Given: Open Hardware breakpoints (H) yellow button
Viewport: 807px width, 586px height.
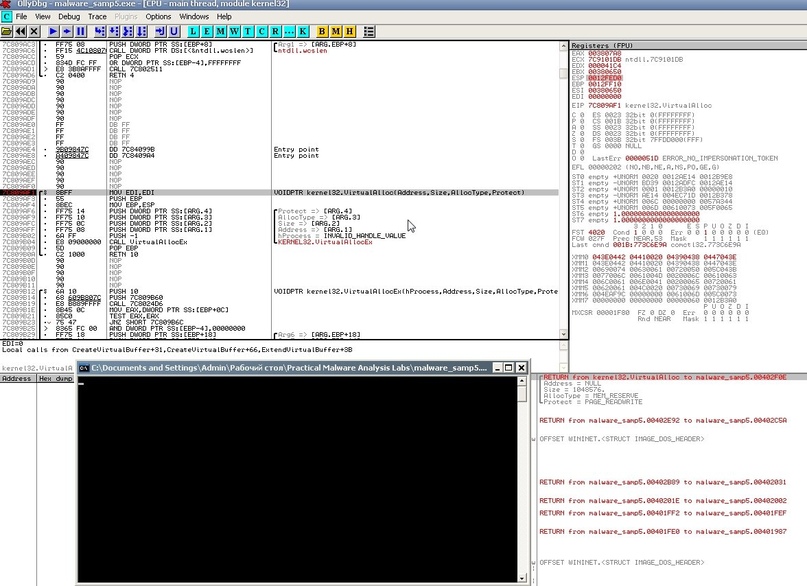Looking at the screenshot, I should (x=350, y=32).
